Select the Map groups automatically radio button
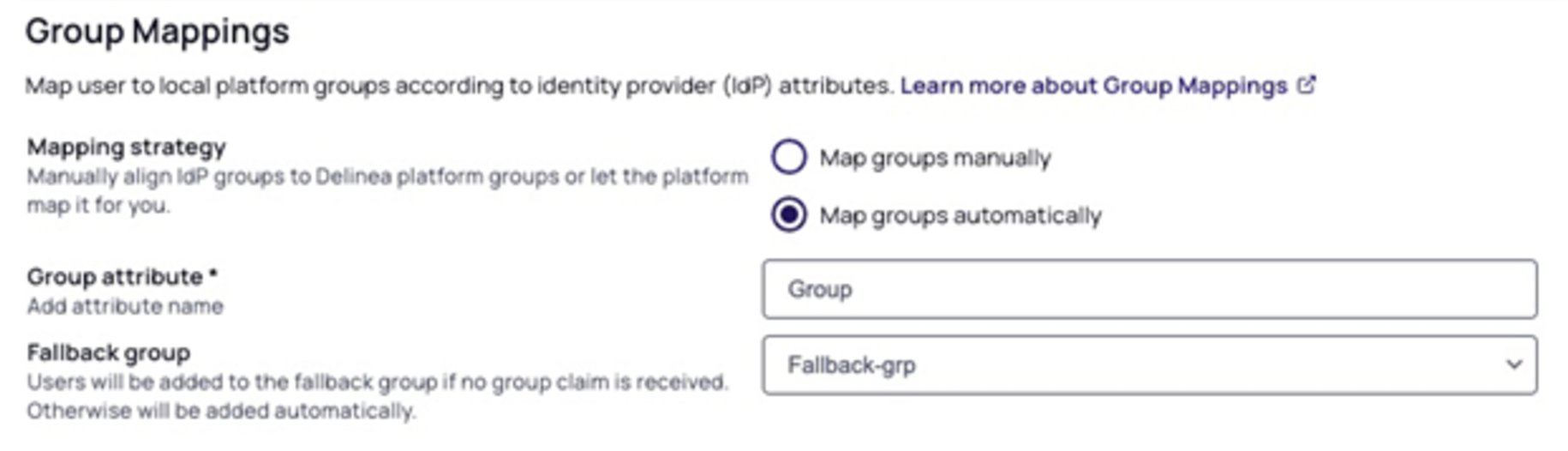This screenshot has width=1568, height=451. 788,214
